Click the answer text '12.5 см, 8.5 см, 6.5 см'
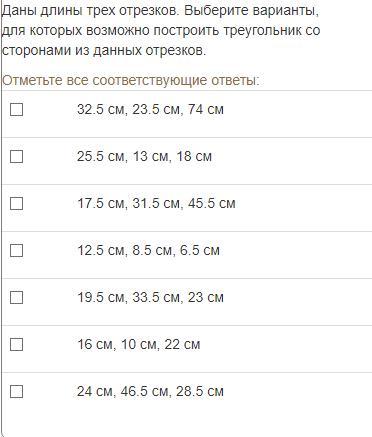 148,250
